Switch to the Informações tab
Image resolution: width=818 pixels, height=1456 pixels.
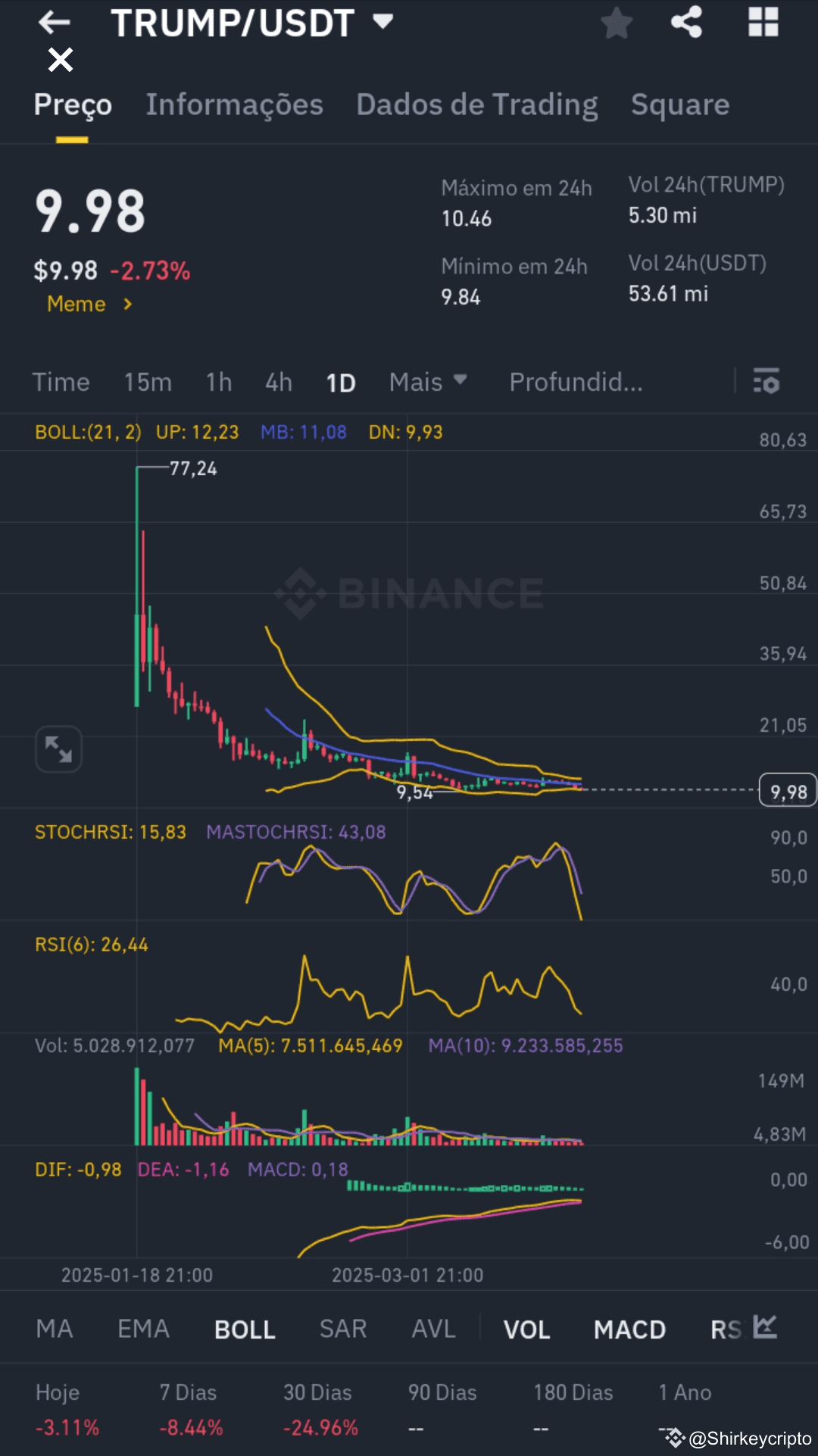point(235,105)
